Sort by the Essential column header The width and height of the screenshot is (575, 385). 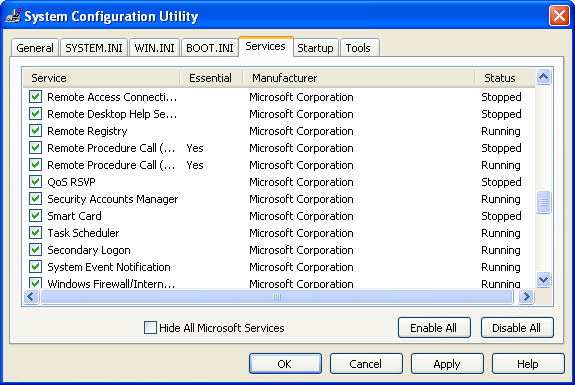coord(210,78)
